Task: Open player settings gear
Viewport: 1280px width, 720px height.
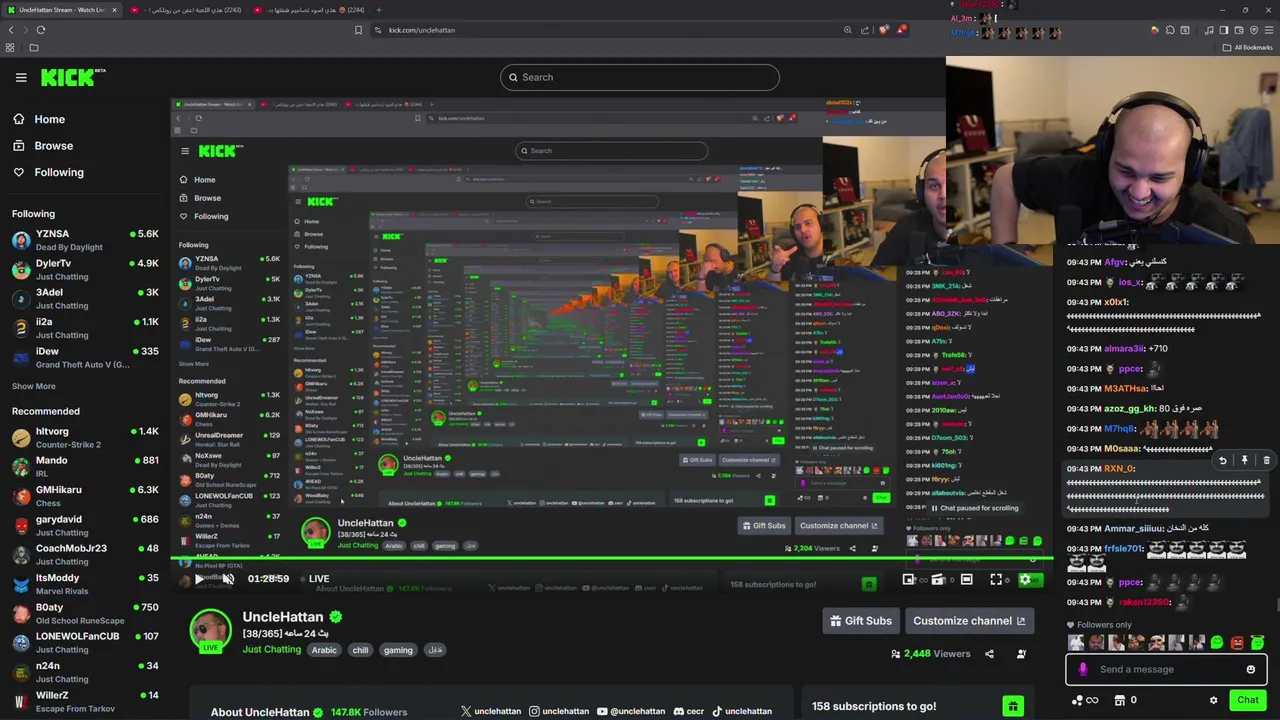Action: click(1024, 579)
